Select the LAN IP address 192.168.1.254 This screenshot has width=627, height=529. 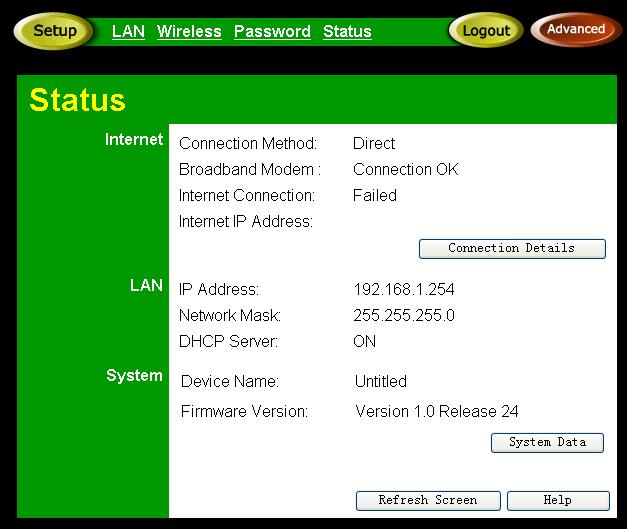click(x=404, y=289)
